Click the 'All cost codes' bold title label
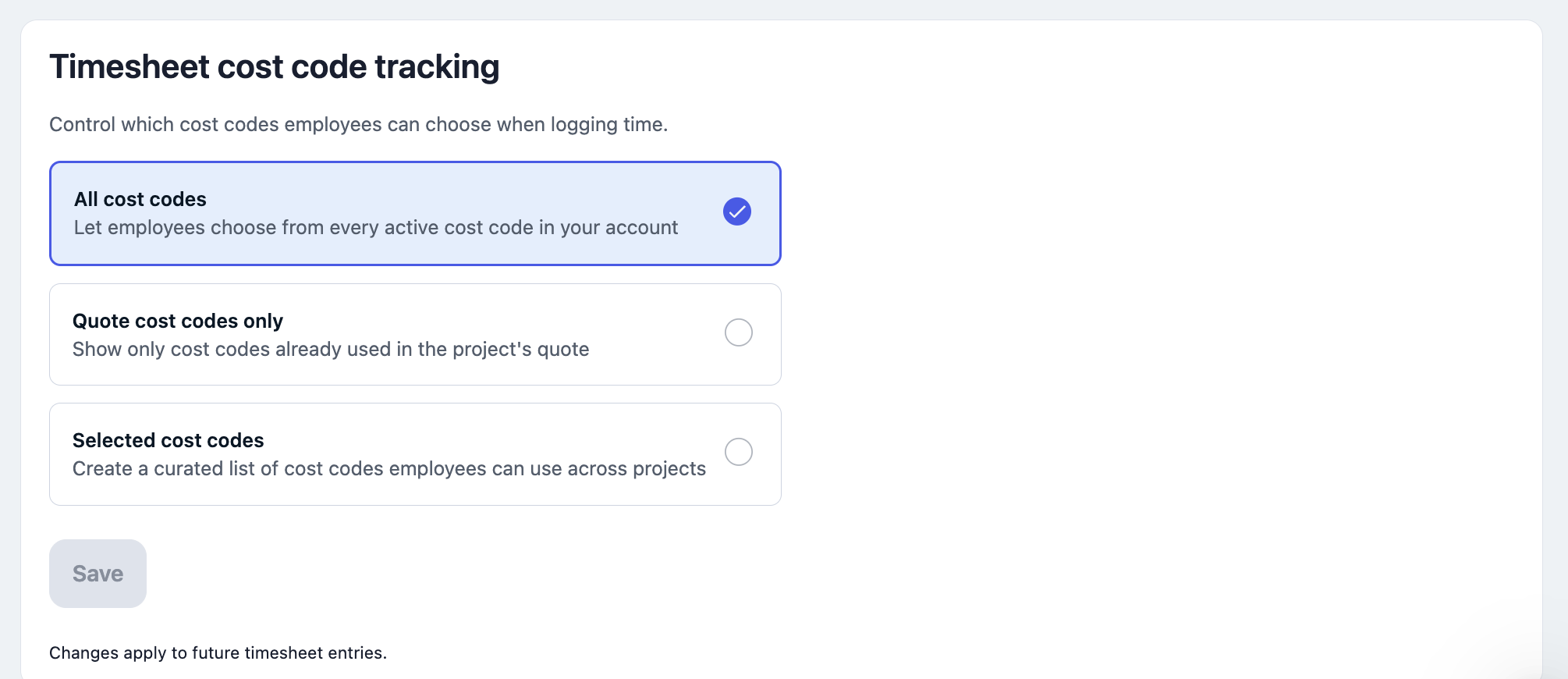The image size is (1568, 679). pyautogui.click(x=140, y=199)
